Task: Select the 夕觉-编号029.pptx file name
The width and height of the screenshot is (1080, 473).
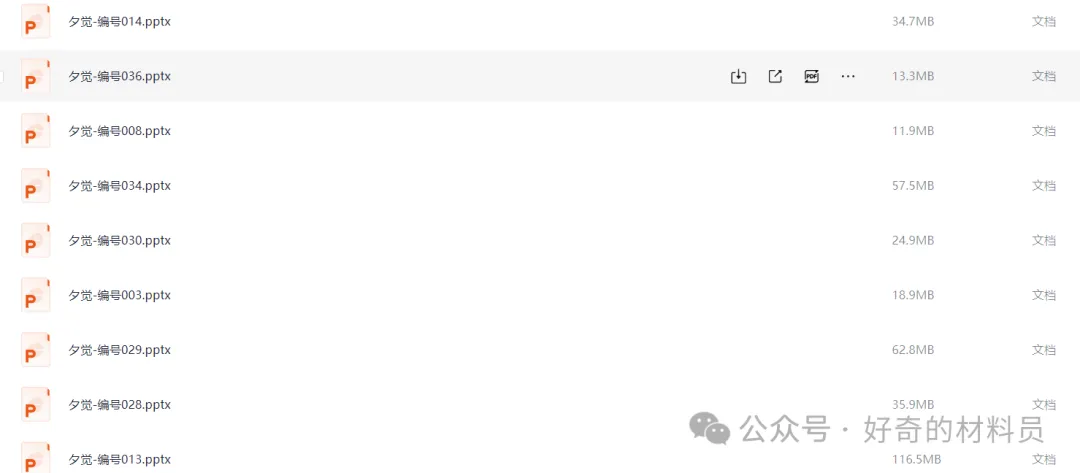Action: 119,350
